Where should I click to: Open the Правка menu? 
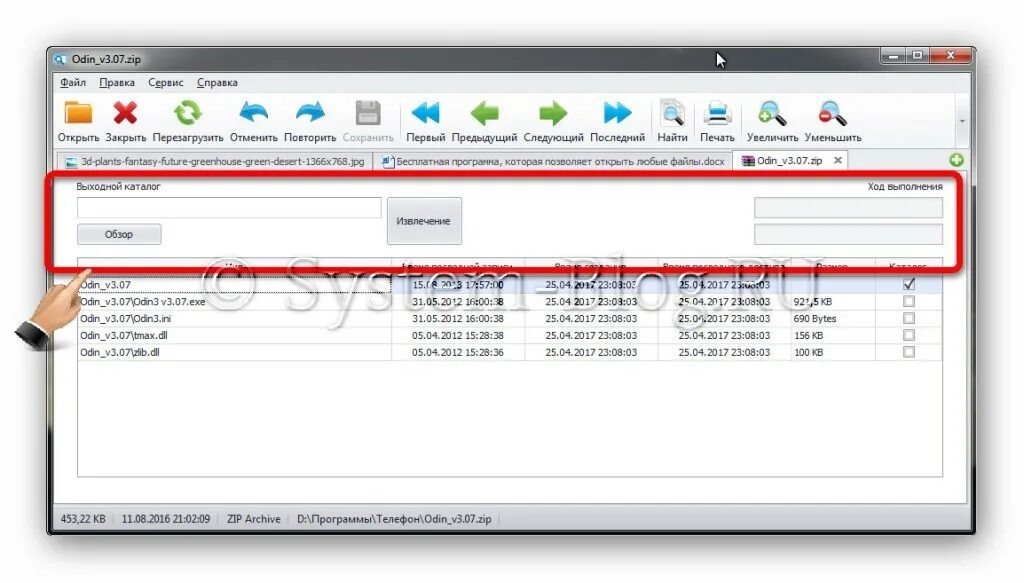coord(117,83)
